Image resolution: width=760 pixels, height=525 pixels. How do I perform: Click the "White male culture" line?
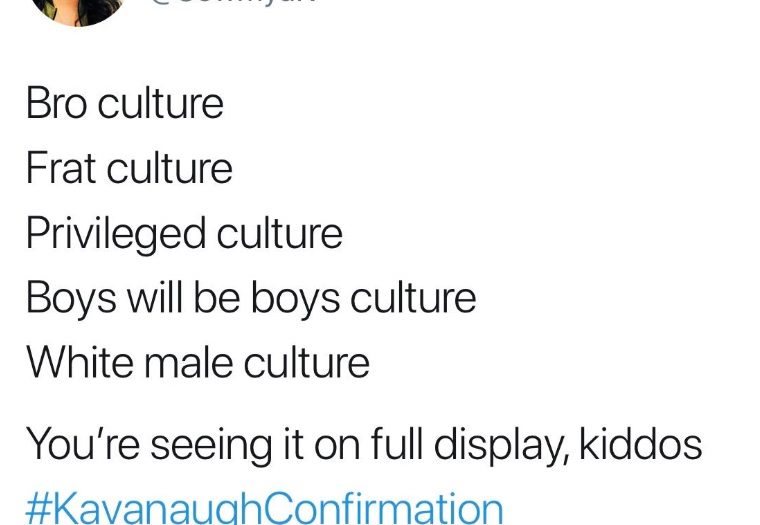click(198, 361)
